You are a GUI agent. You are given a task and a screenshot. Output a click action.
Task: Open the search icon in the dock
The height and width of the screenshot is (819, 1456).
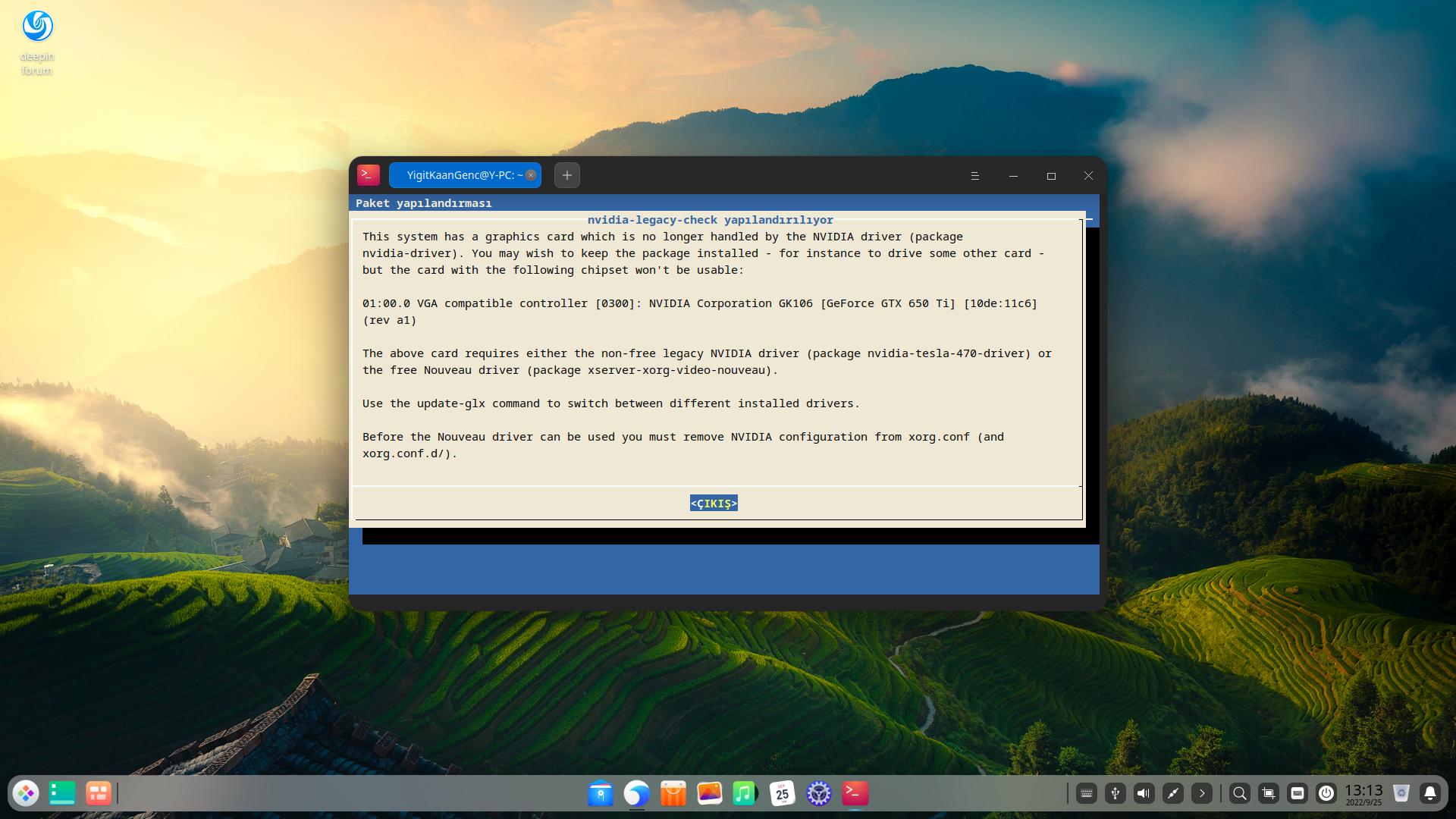coord(1240,793)
